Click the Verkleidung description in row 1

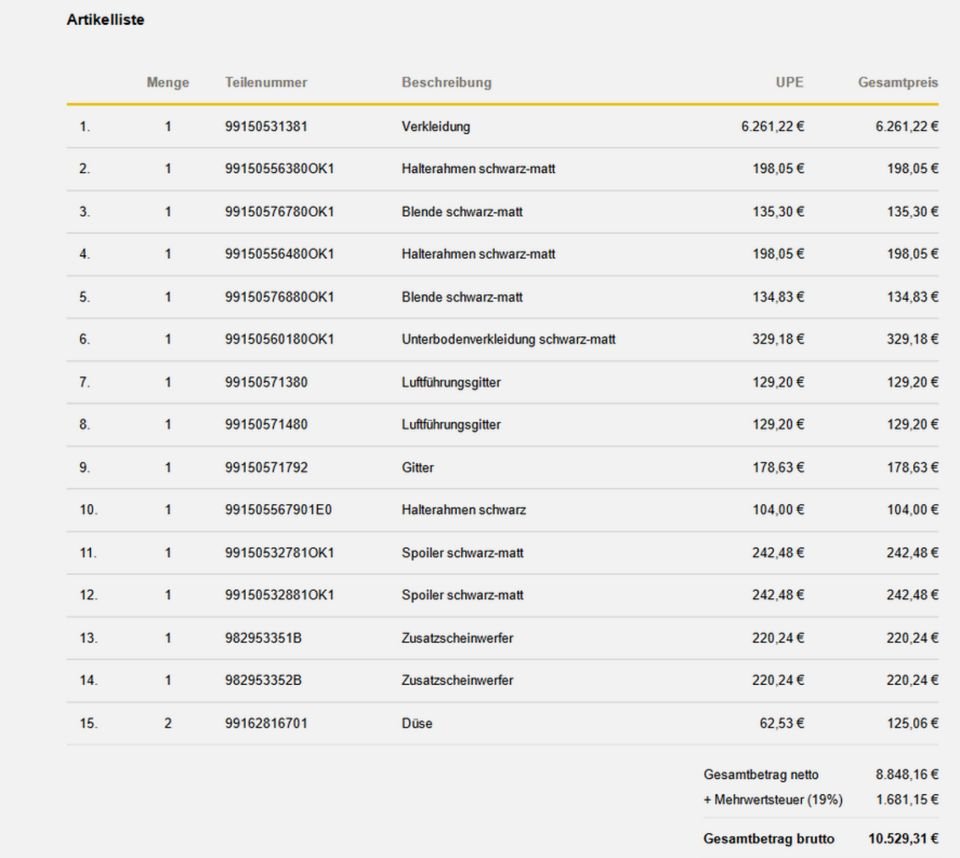[435, 127]
